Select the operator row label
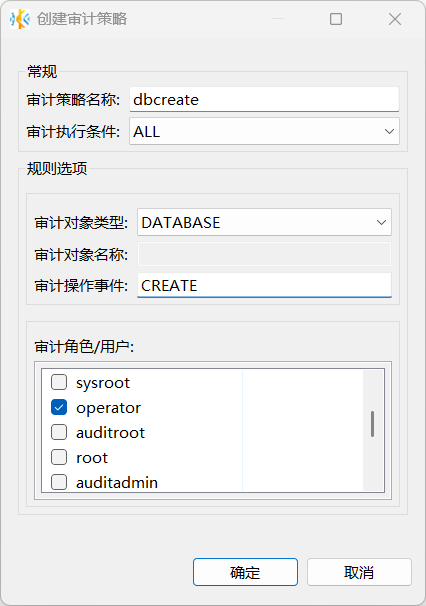Viewport: 426px width, 606px height. (x=109, y=408)
